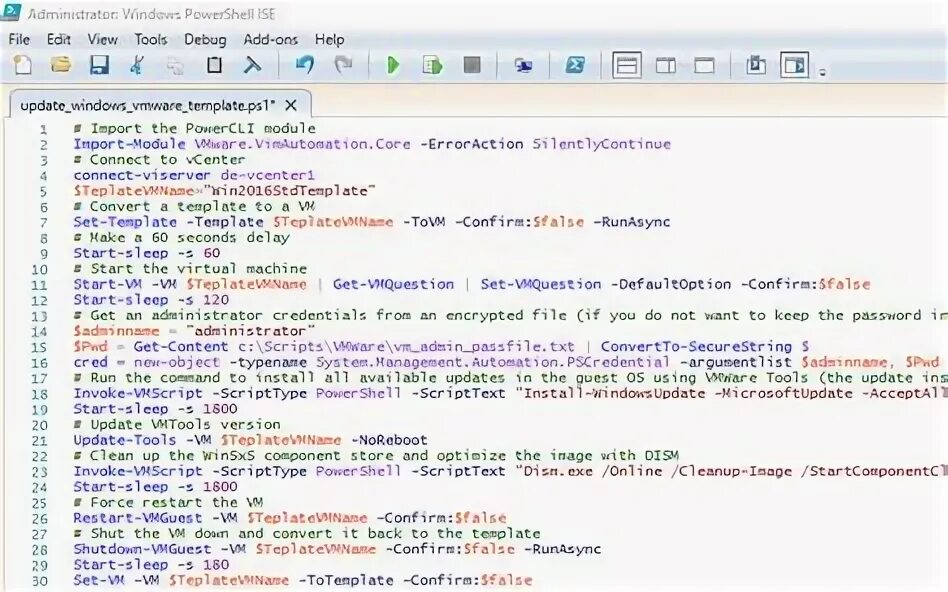The width and height of the screenshot is (948, 592).
Task: Click the "Win2016StdTemplate" string
Action: click(x=289, y=190)
